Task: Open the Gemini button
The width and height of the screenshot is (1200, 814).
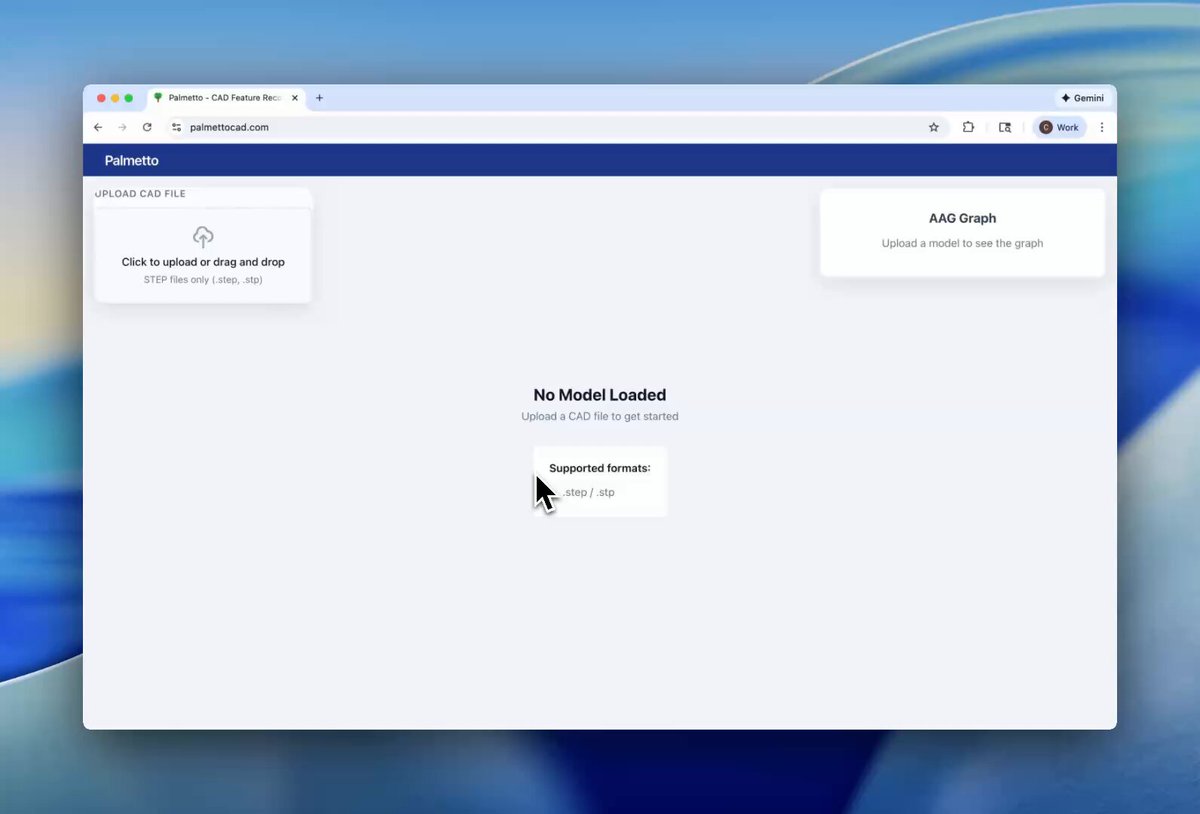Action: pos(1083,98)
